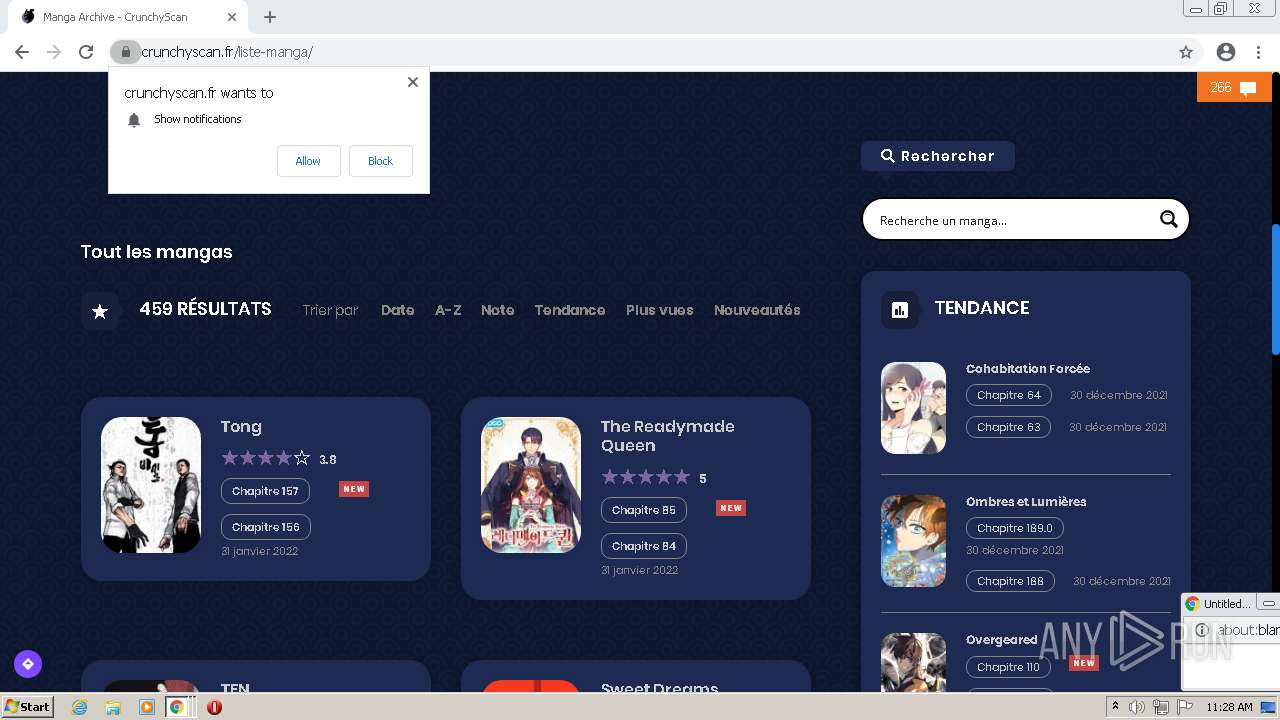Click the page vertical scrollbar thumb

tap(1275, 288)
